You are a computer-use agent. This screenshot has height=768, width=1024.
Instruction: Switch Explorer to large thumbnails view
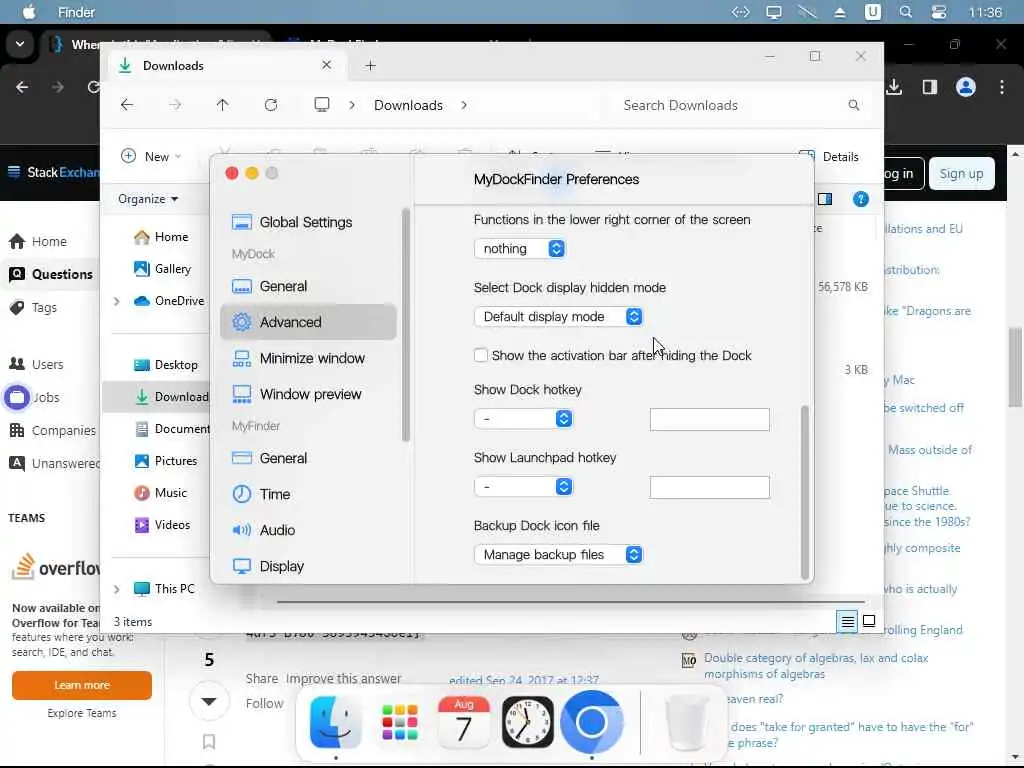tap(869, 621)
